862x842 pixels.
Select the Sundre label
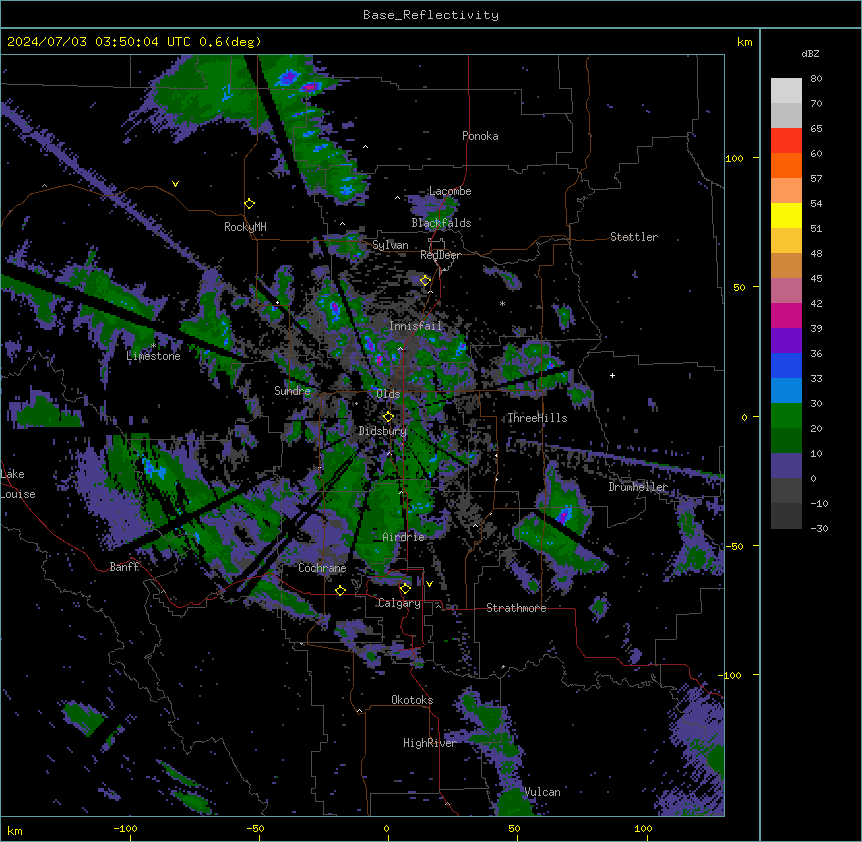292,391
